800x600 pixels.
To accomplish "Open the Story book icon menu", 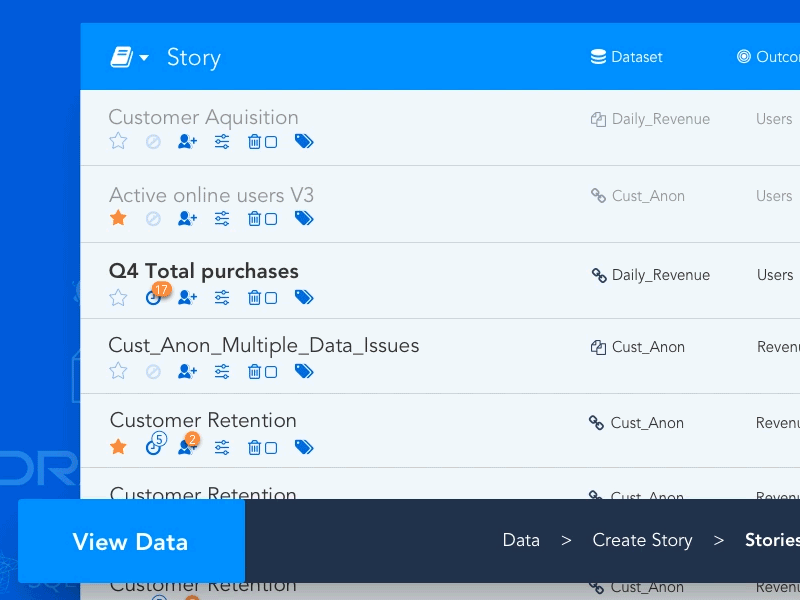I will coord(121,57).
